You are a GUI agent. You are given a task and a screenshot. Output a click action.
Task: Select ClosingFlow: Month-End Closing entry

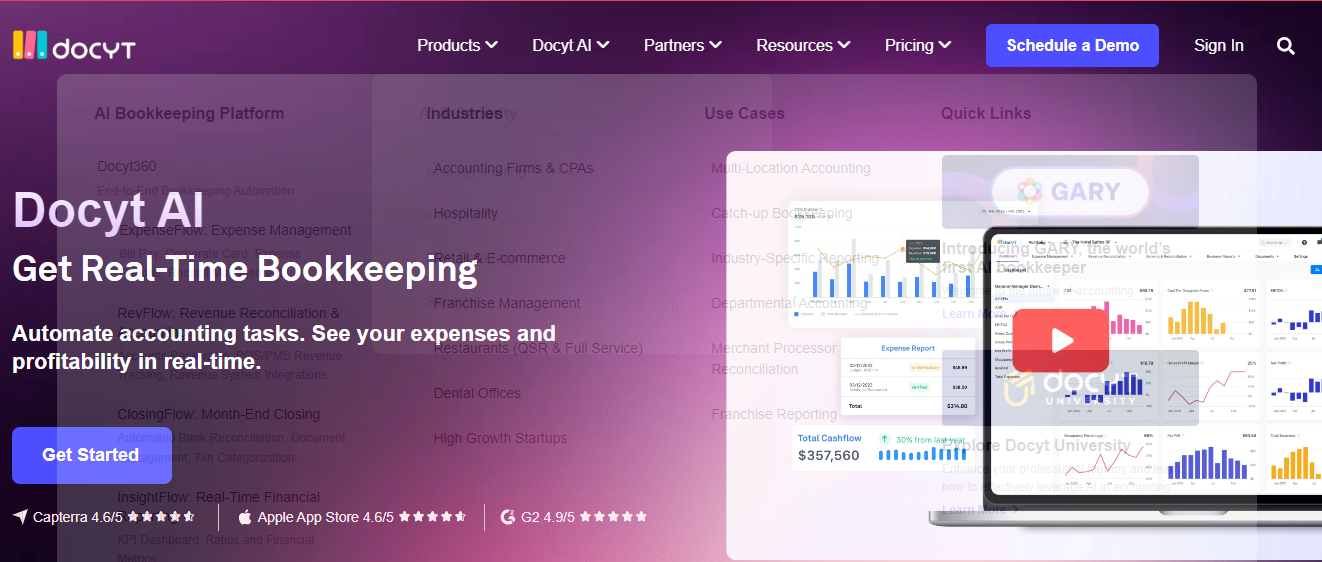[x=218, y=414]
